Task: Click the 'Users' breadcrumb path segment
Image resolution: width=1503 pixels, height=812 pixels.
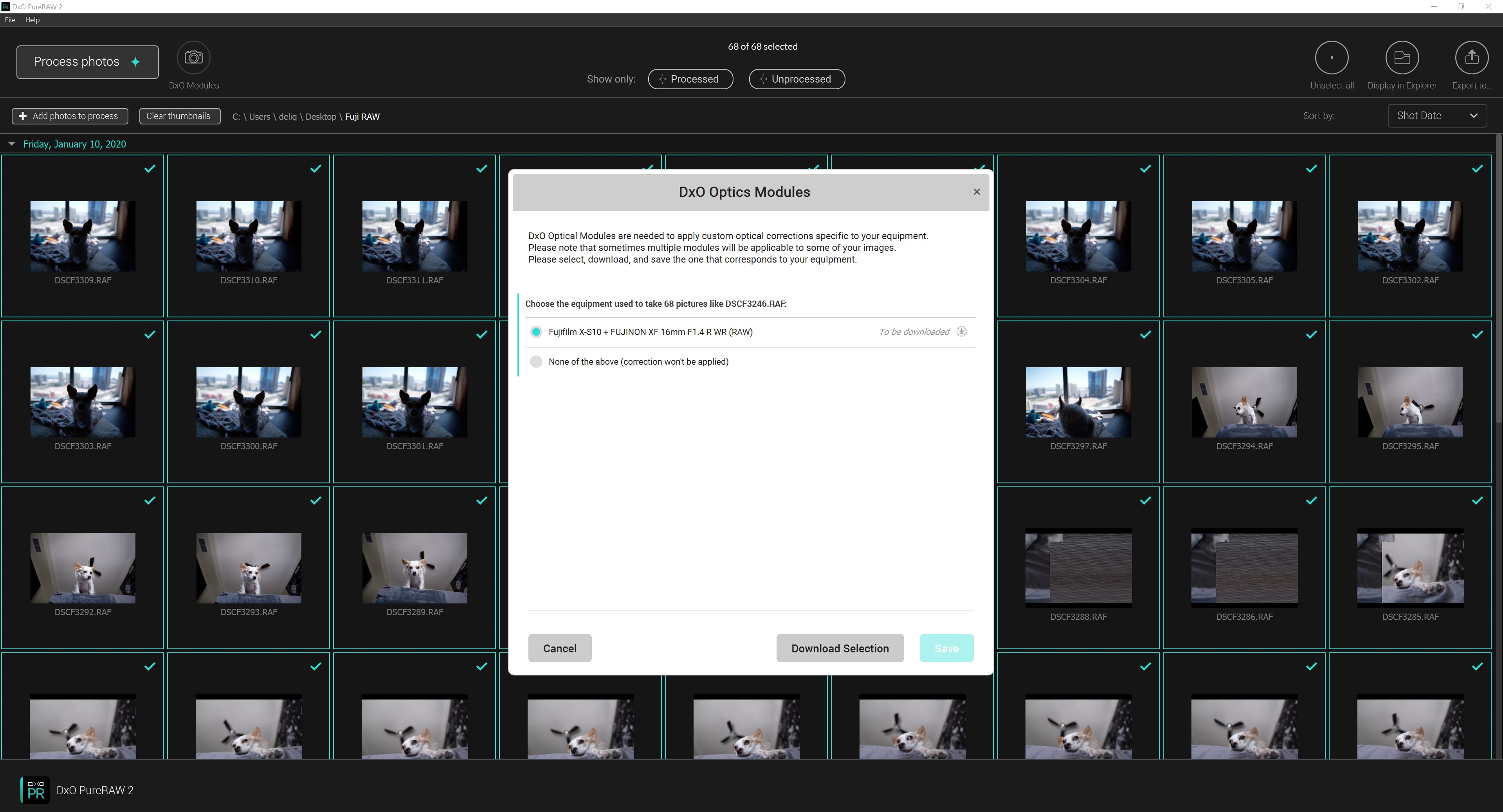Action: (260, 117)
